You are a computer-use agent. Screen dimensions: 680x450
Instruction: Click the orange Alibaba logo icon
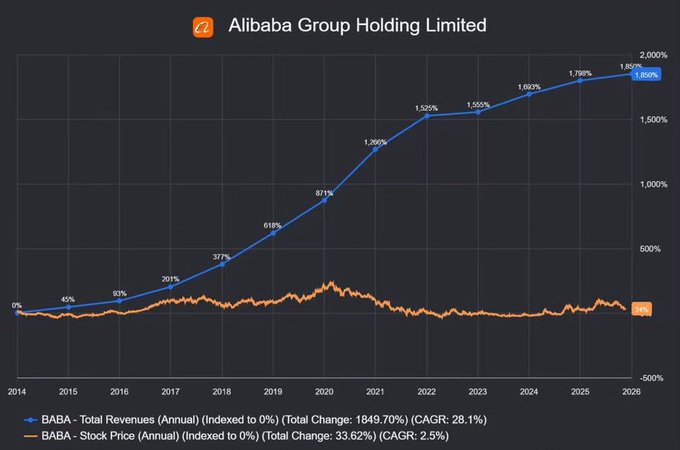pos(203,27)
